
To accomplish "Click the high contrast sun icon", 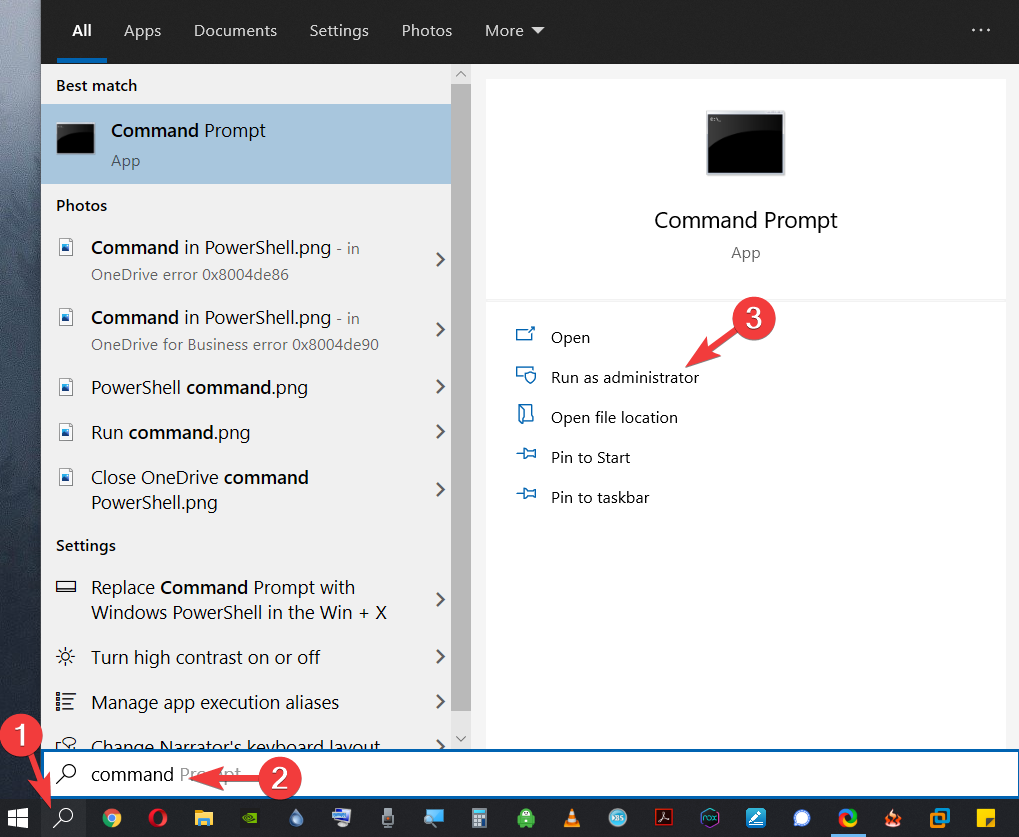I will [x=66, y=656].
